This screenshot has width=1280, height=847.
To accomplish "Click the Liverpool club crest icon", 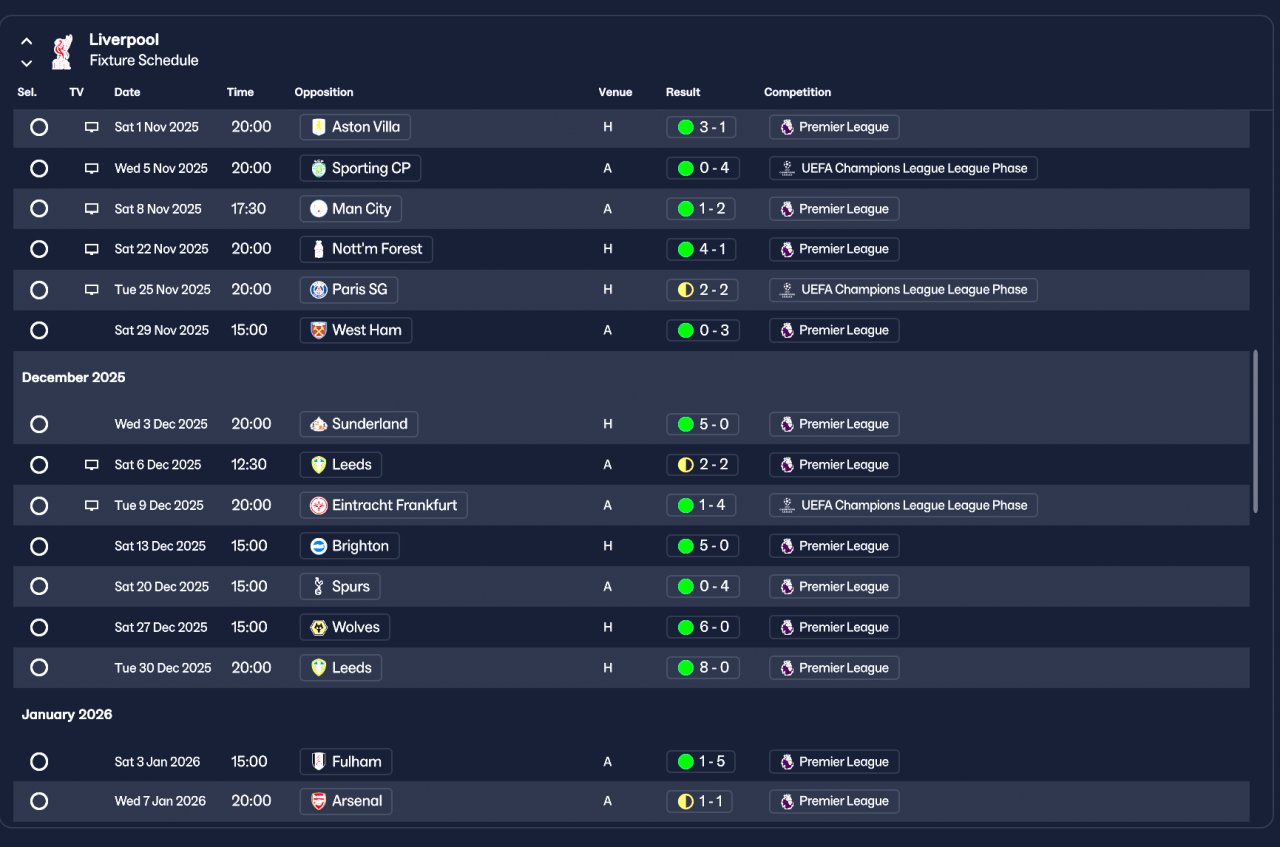I will coord(62,51).
